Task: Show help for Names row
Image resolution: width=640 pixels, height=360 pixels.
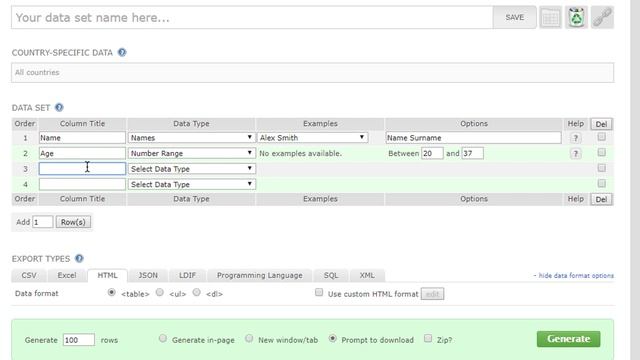Action: 576,138
